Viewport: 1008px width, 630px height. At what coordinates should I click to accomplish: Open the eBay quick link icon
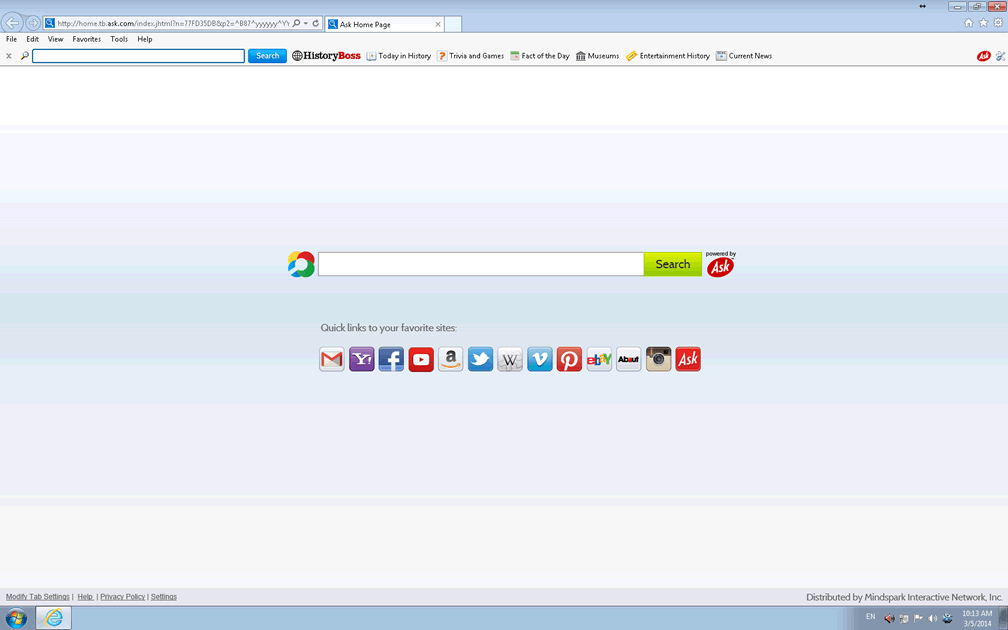pos(599,359)
